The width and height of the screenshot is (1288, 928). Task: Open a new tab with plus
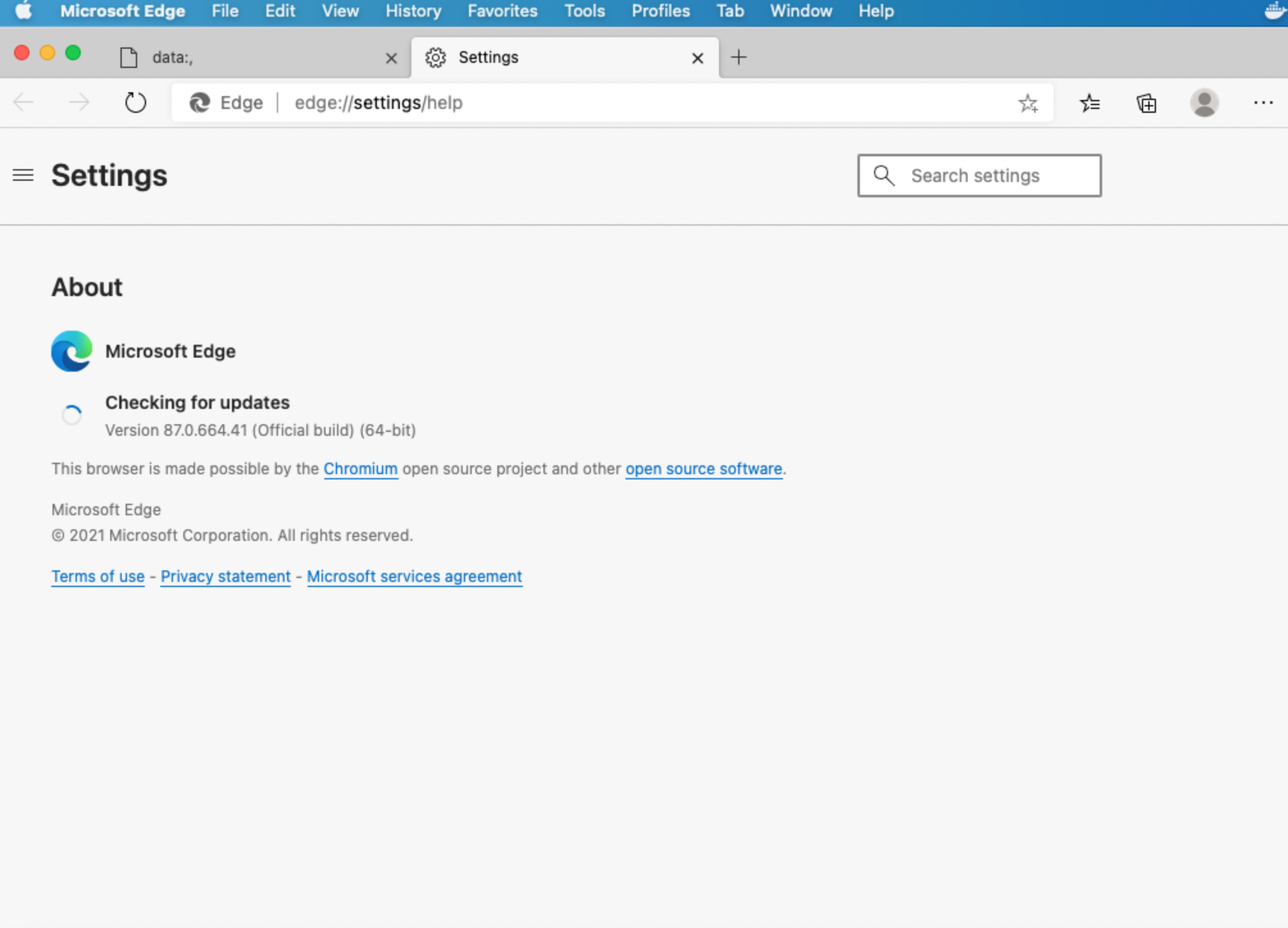738,57
